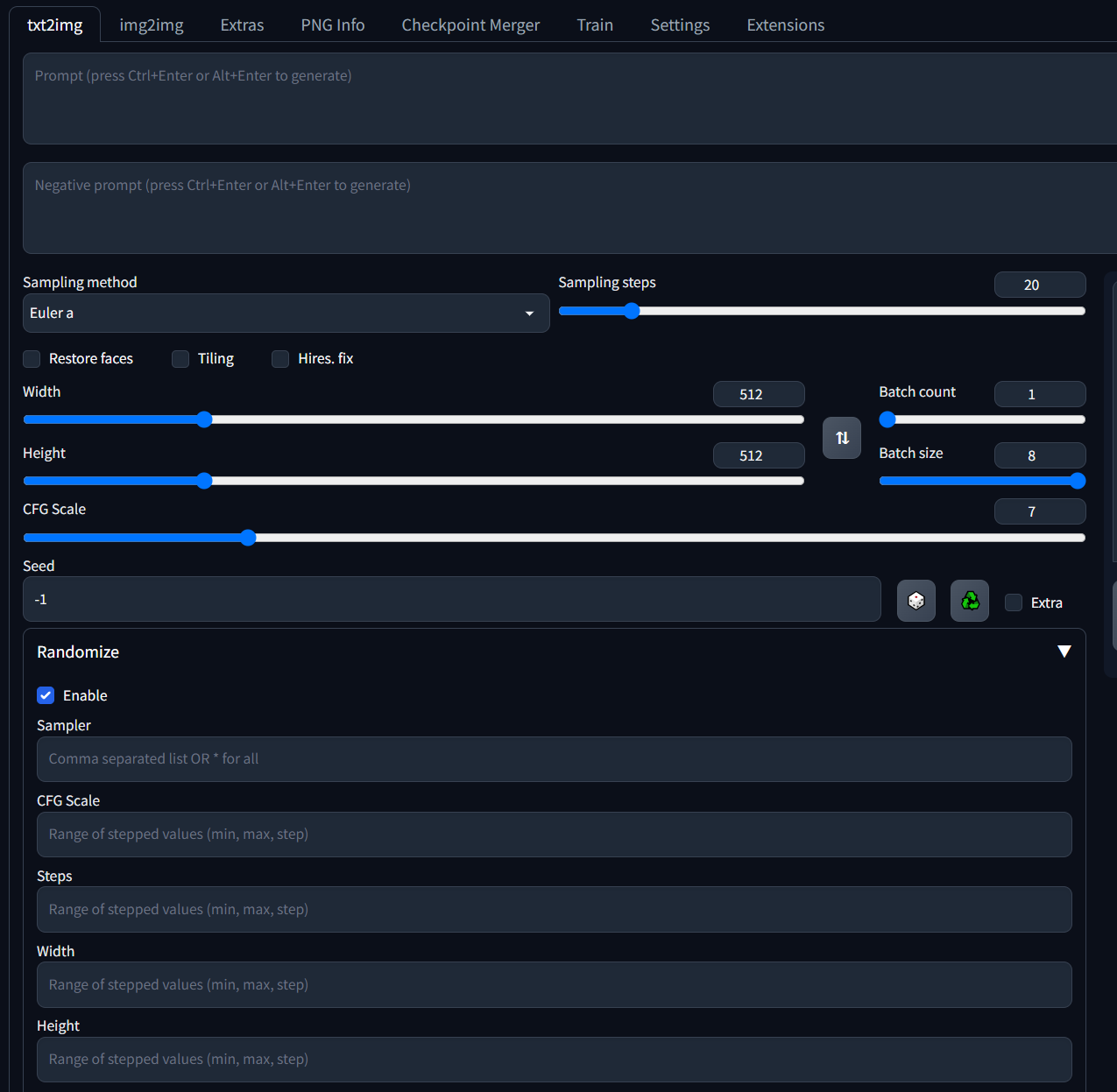Click the Batch size slider handle
This screenshot has width=1117, height=1092.
coord(1078,481)
